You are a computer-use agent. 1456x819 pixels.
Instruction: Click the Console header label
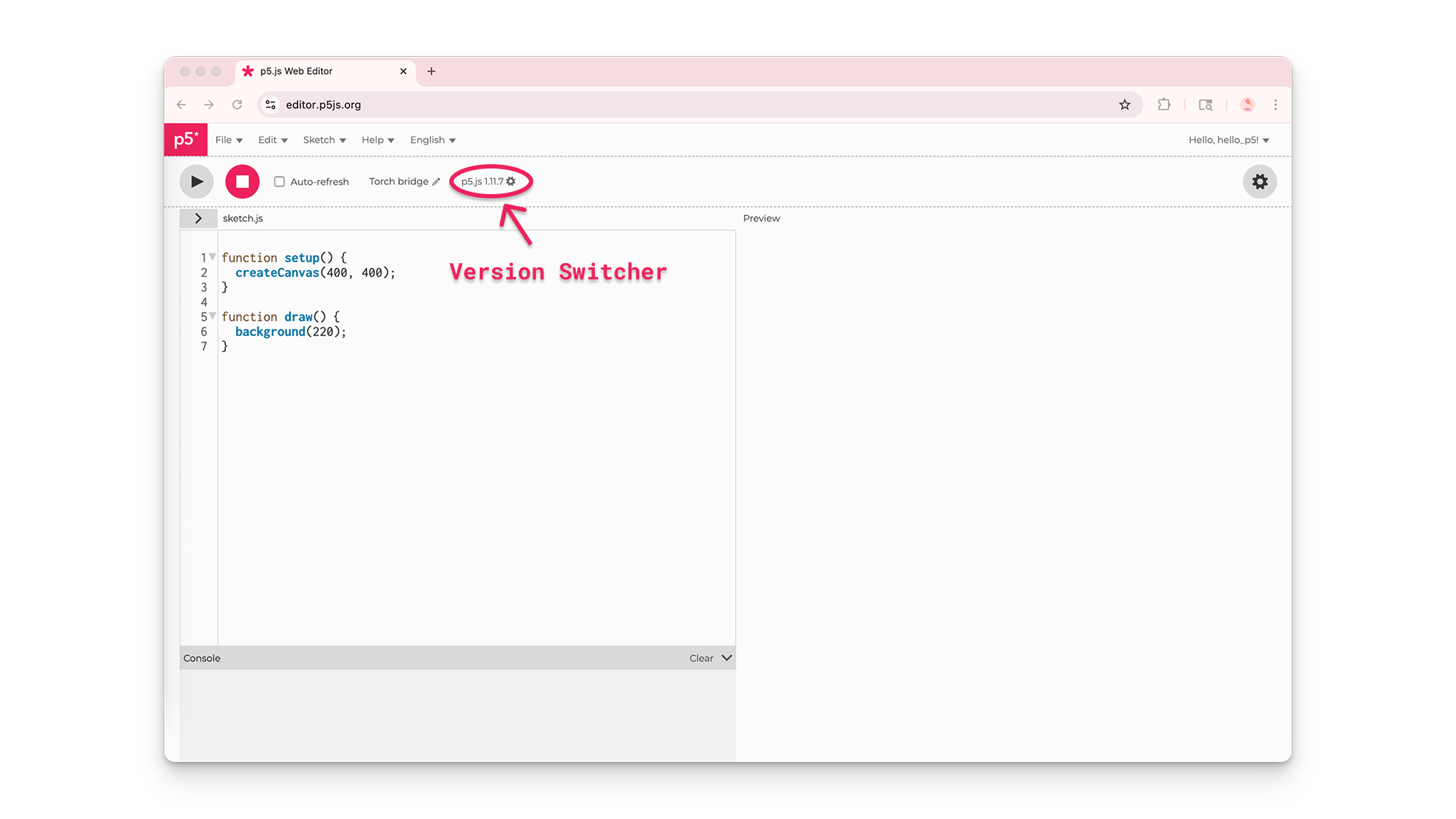[202, 658]
